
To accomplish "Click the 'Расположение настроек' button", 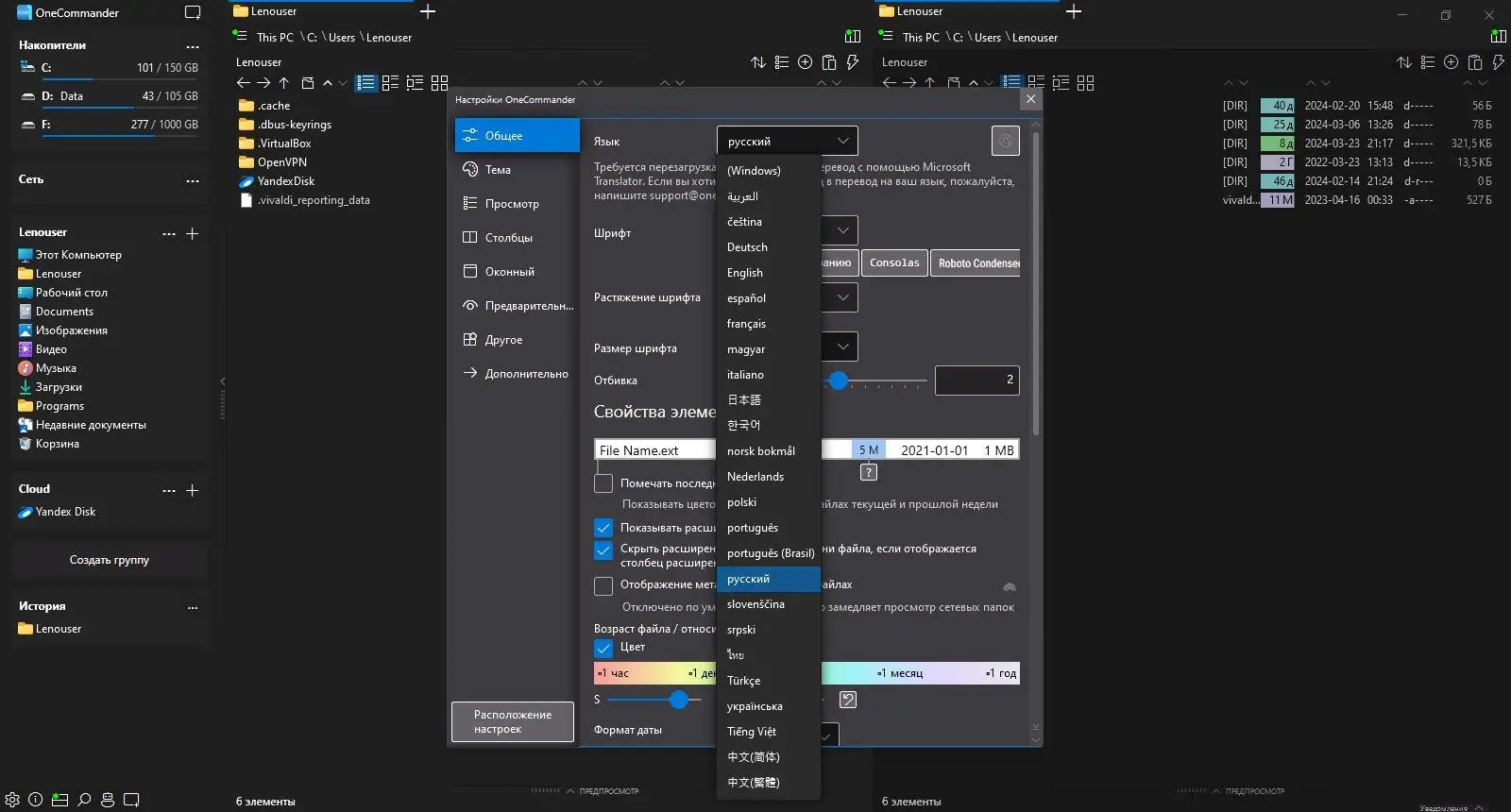I will pos(513,722).
